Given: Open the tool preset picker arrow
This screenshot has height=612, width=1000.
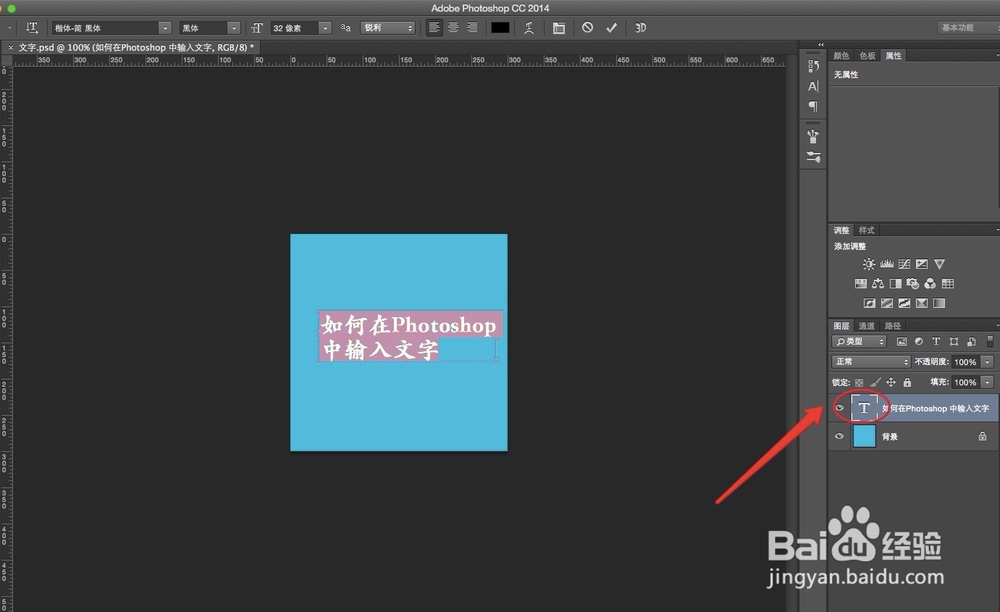Looking at the screenshot, I should coord(9,28).
